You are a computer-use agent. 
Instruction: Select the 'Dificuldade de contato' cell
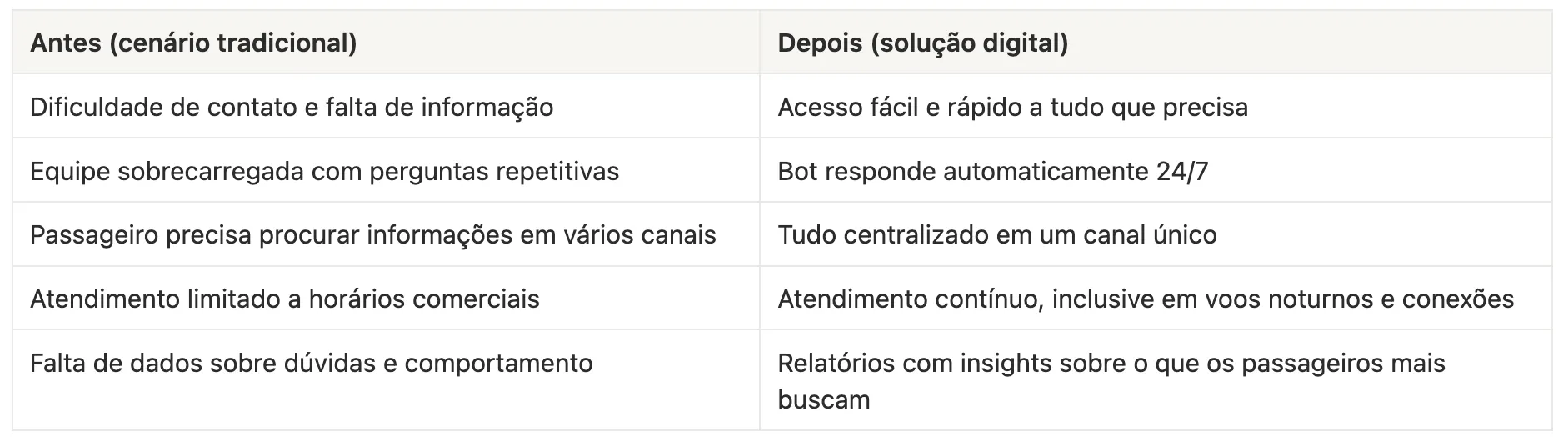(292, 108)
